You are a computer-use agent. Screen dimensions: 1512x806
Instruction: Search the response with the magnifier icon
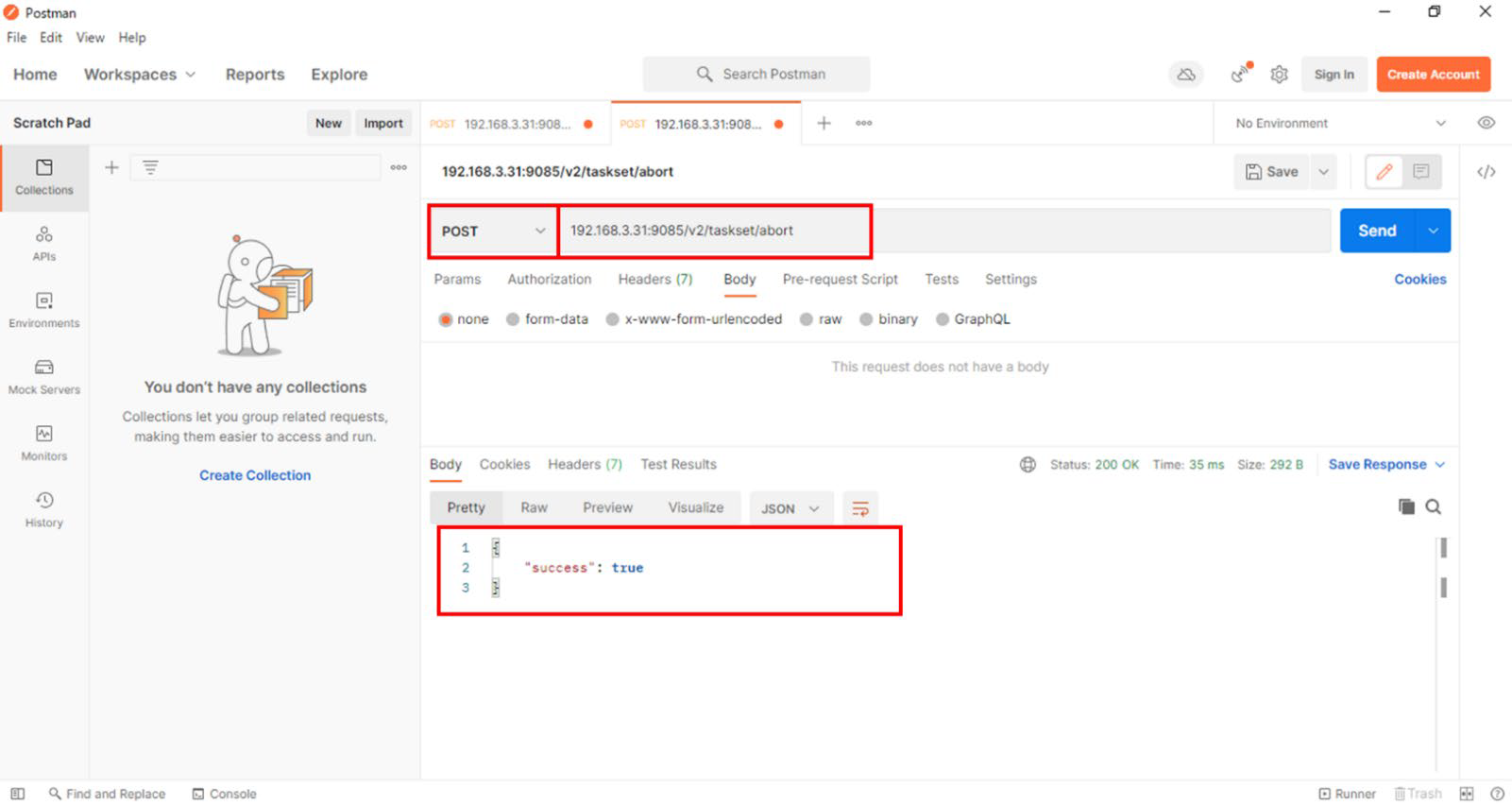point(1433,506)
